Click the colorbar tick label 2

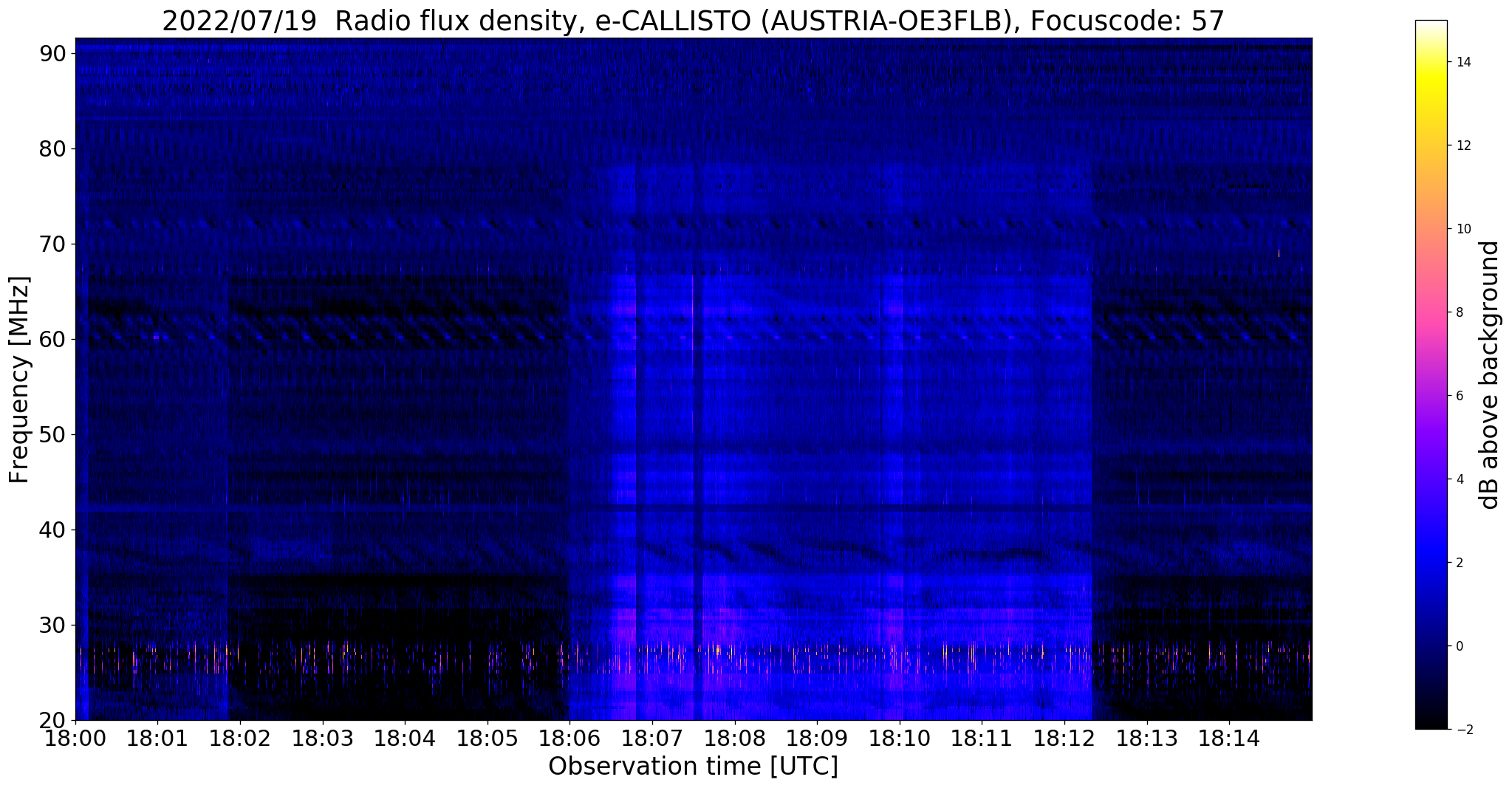point(1459,563)
